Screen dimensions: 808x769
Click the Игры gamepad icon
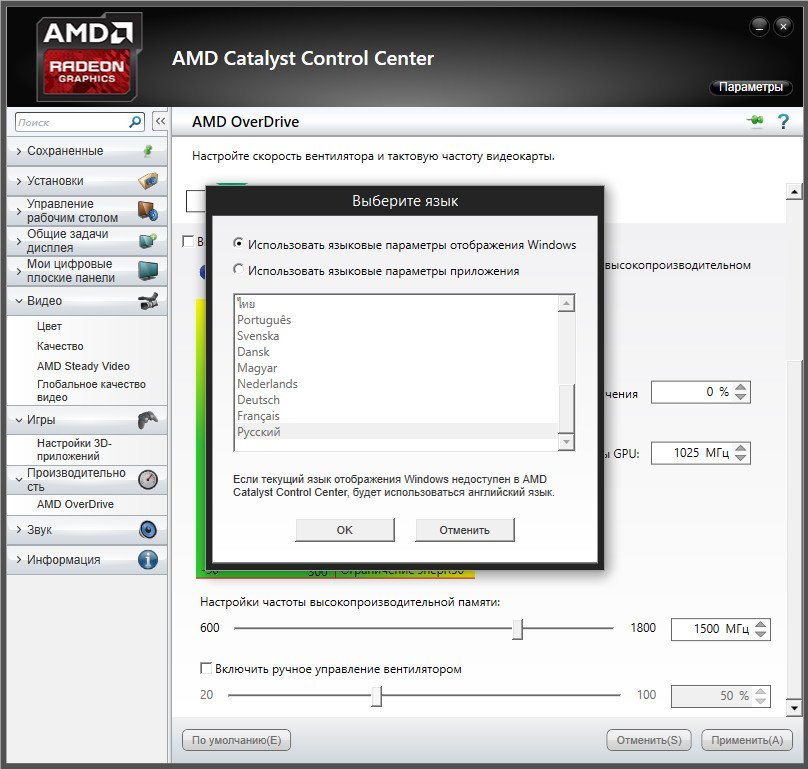[147, 420]
